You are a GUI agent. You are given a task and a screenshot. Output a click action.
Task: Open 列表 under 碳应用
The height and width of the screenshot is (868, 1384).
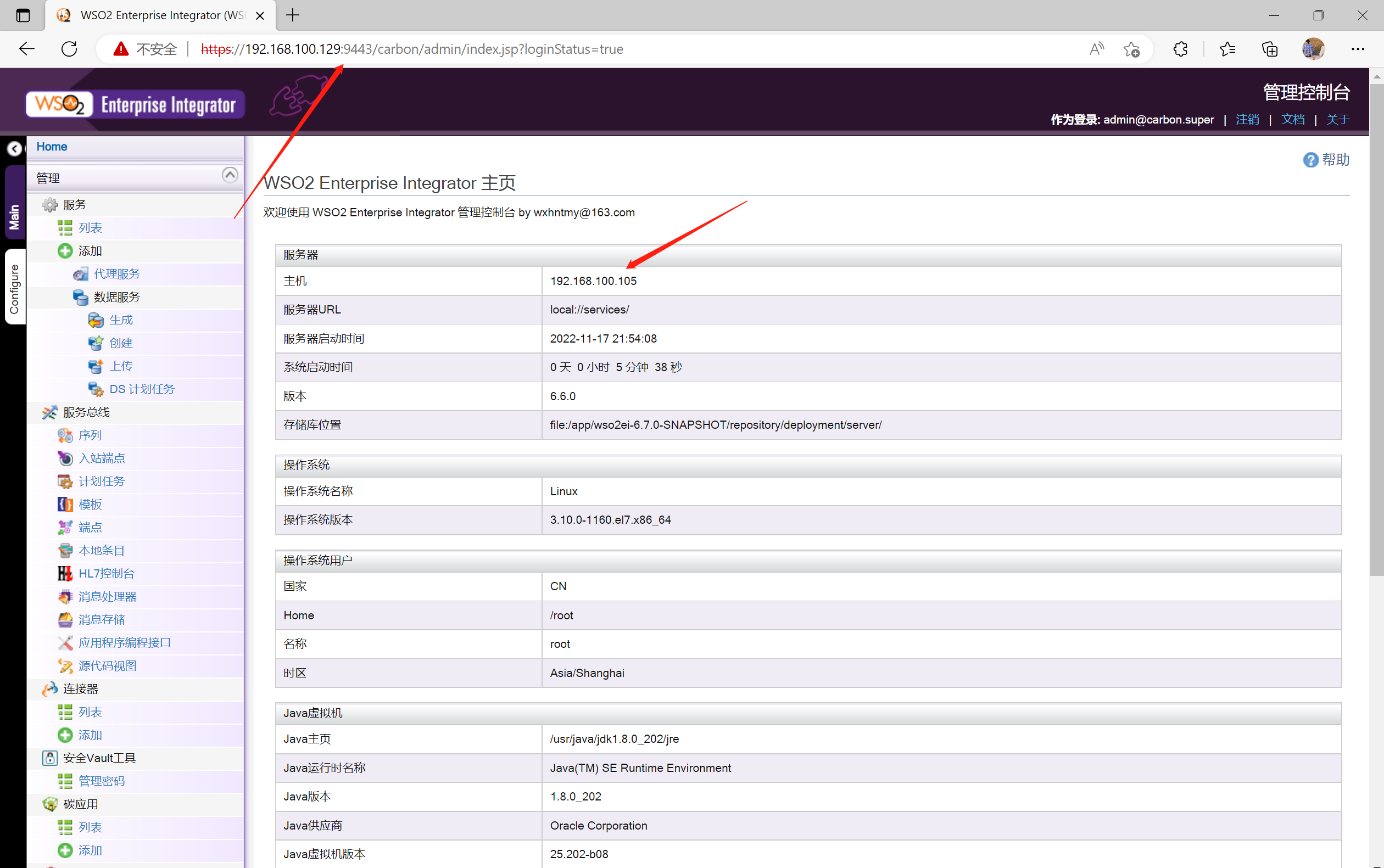point(90,828)
